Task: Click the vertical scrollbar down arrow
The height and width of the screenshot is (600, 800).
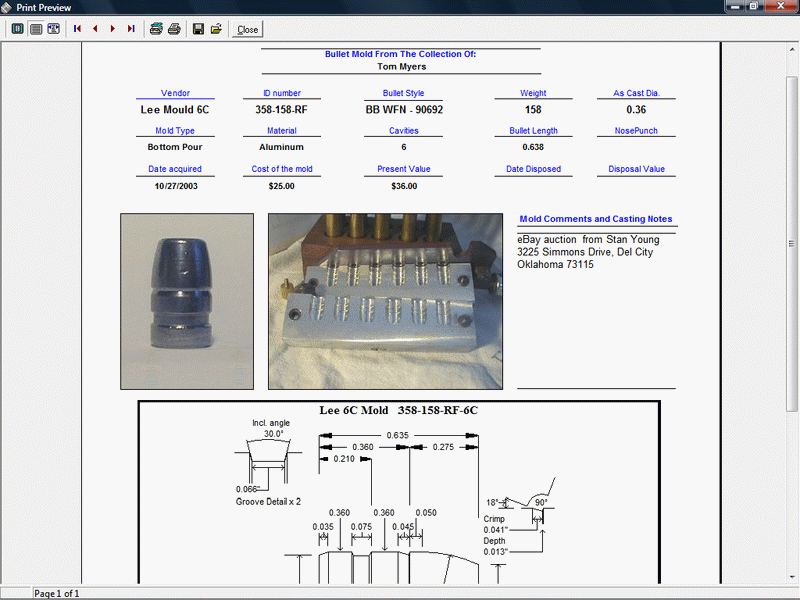Action: click(x=792, y=577)
